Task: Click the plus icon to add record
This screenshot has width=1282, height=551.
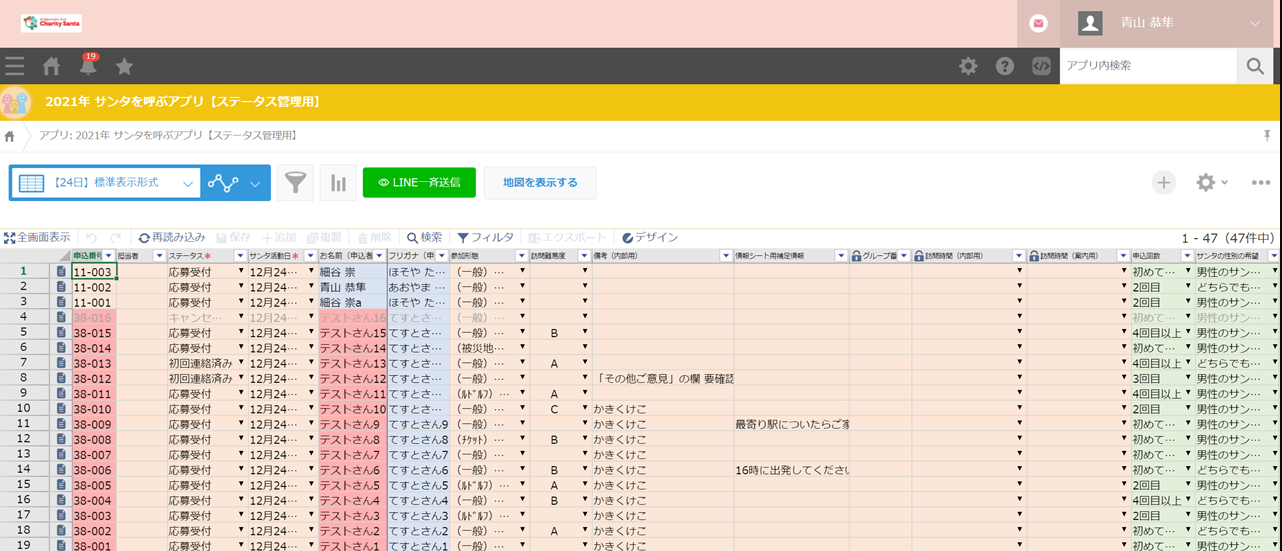Action: (1163, 182)
